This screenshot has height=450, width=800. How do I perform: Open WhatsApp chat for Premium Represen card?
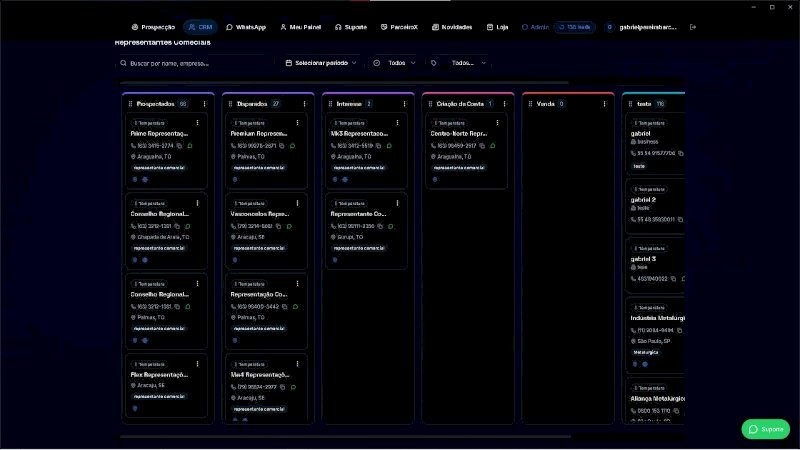click(x=292, y=146)
